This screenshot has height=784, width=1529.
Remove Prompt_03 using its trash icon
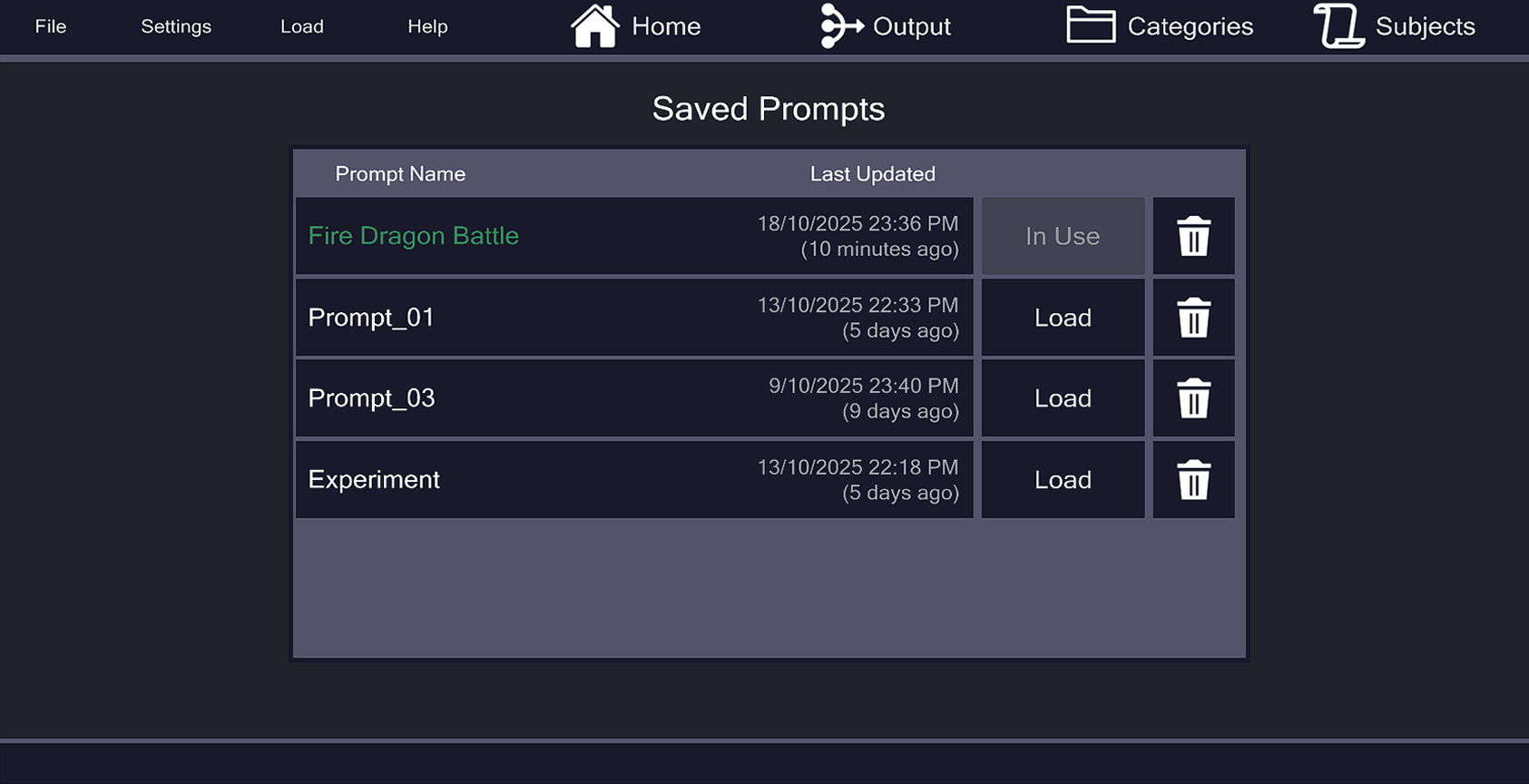tap(1193, 398)
